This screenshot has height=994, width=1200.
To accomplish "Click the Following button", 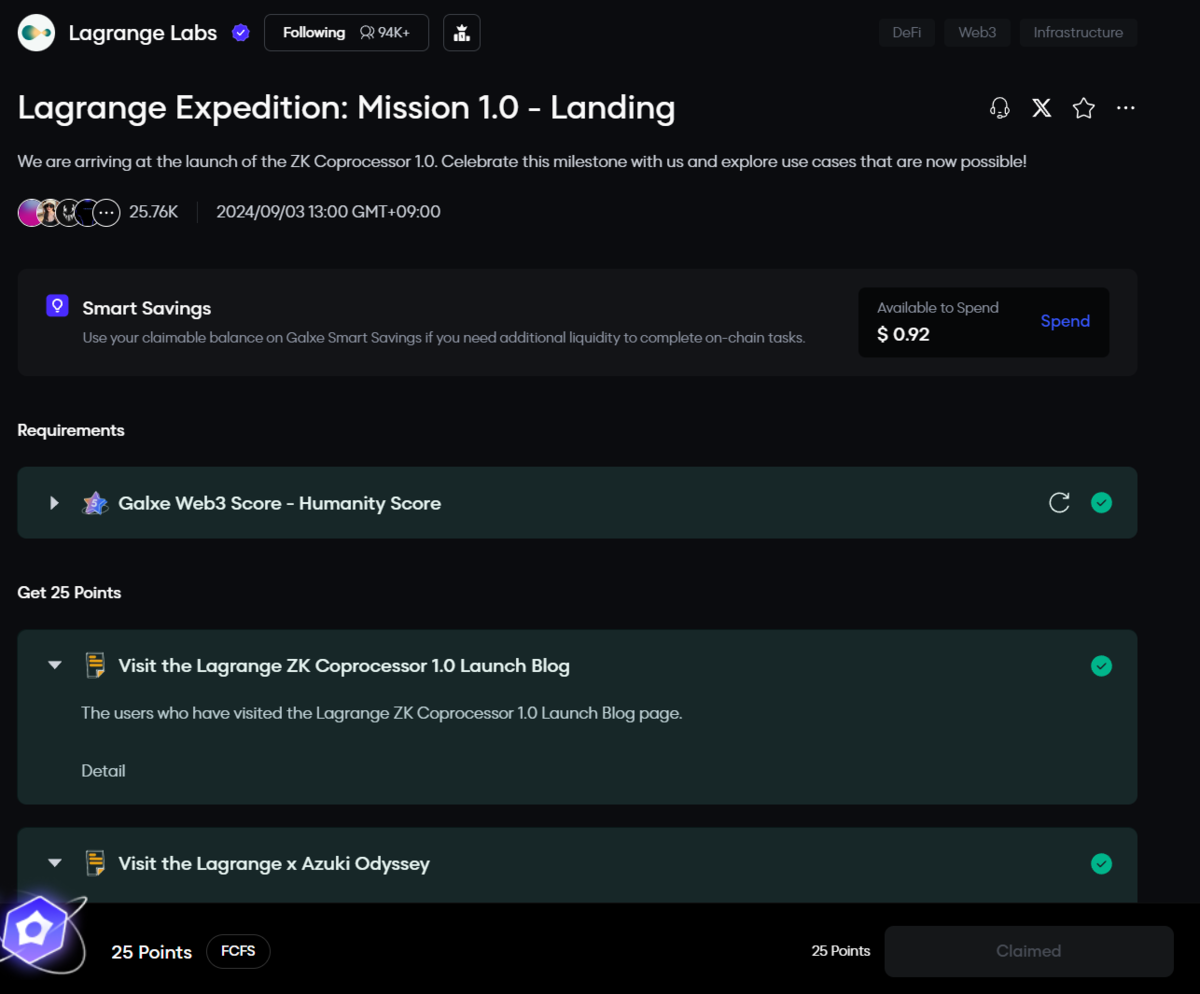I will pyautogui.click(x=346, y=33).
